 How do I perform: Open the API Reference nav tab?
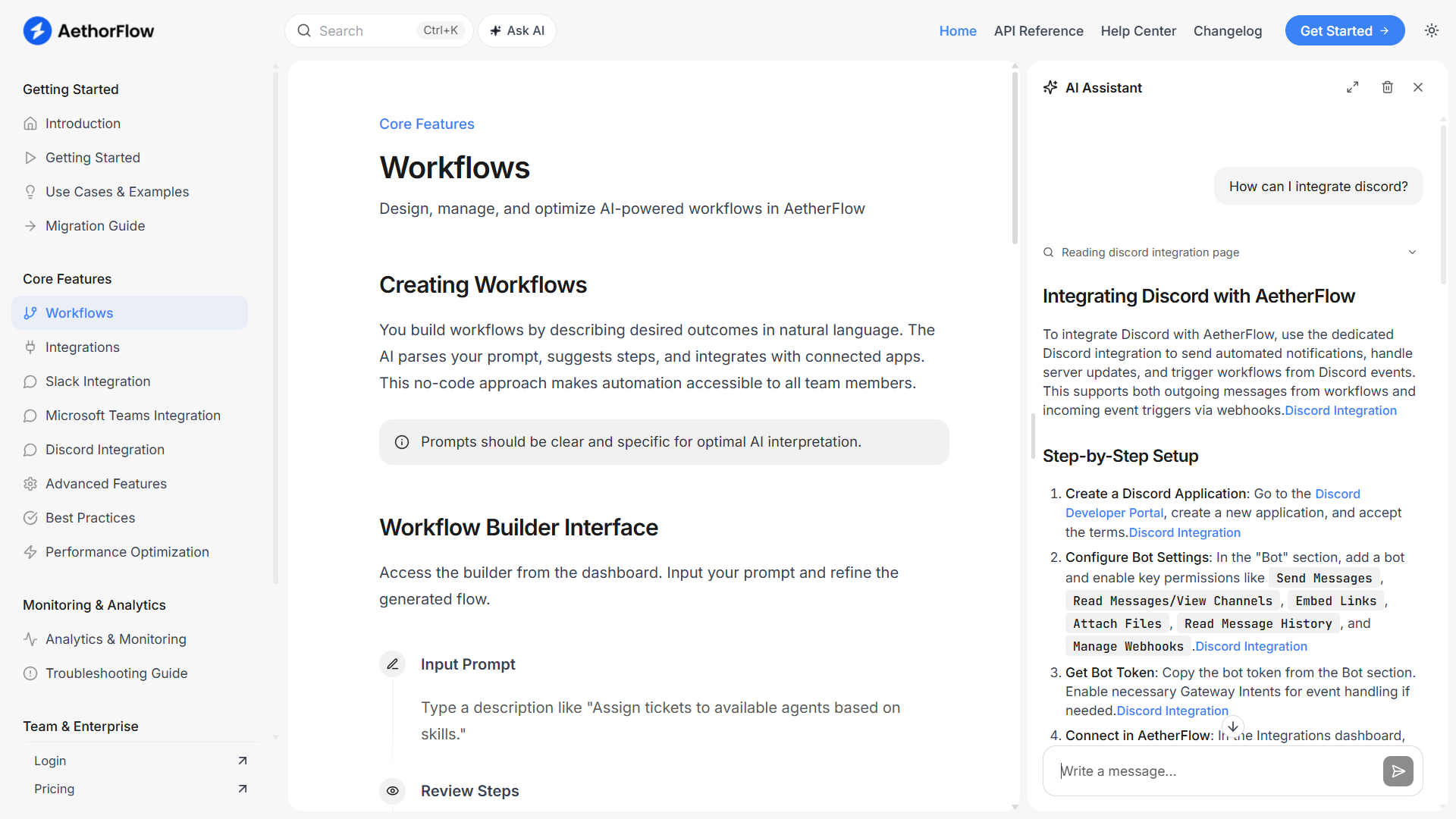coord(1038,30)
